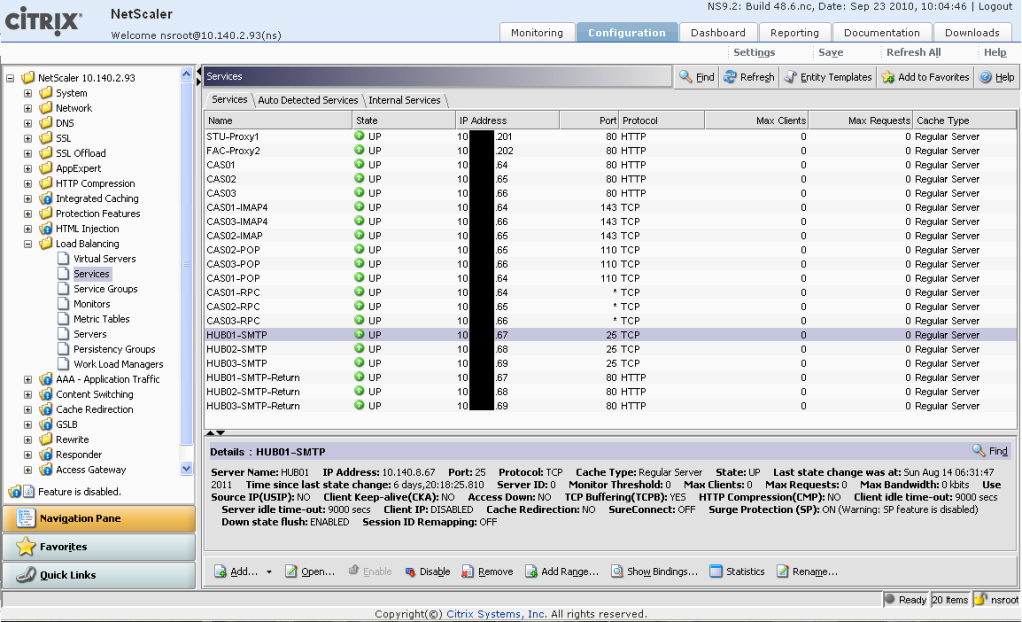Viewport: 1022px width, 622px height.
Task: Click the Save link
Action: tap(830, 52)
